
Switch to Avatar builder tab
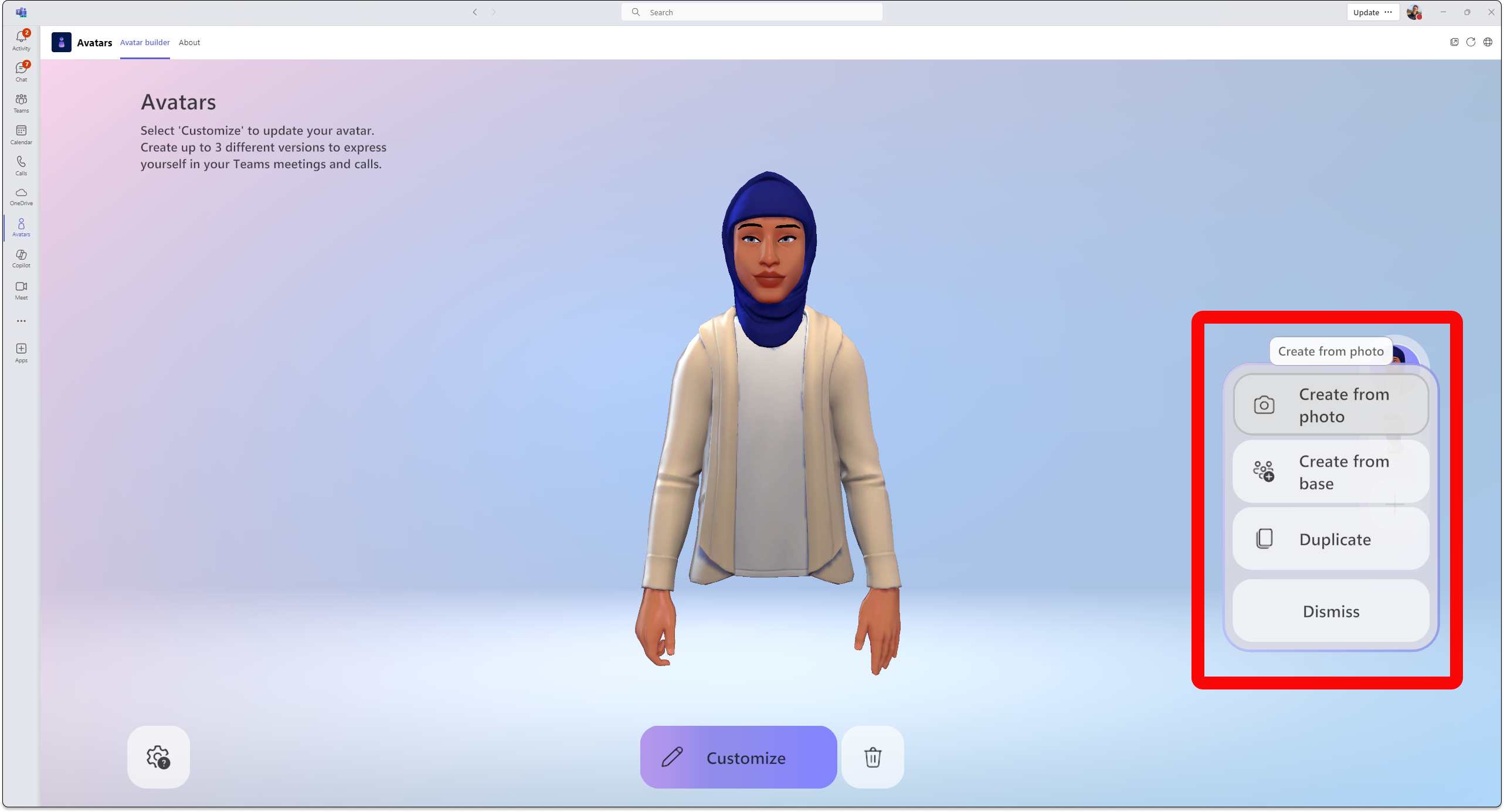pyautogui.click(x=145, y=42)
